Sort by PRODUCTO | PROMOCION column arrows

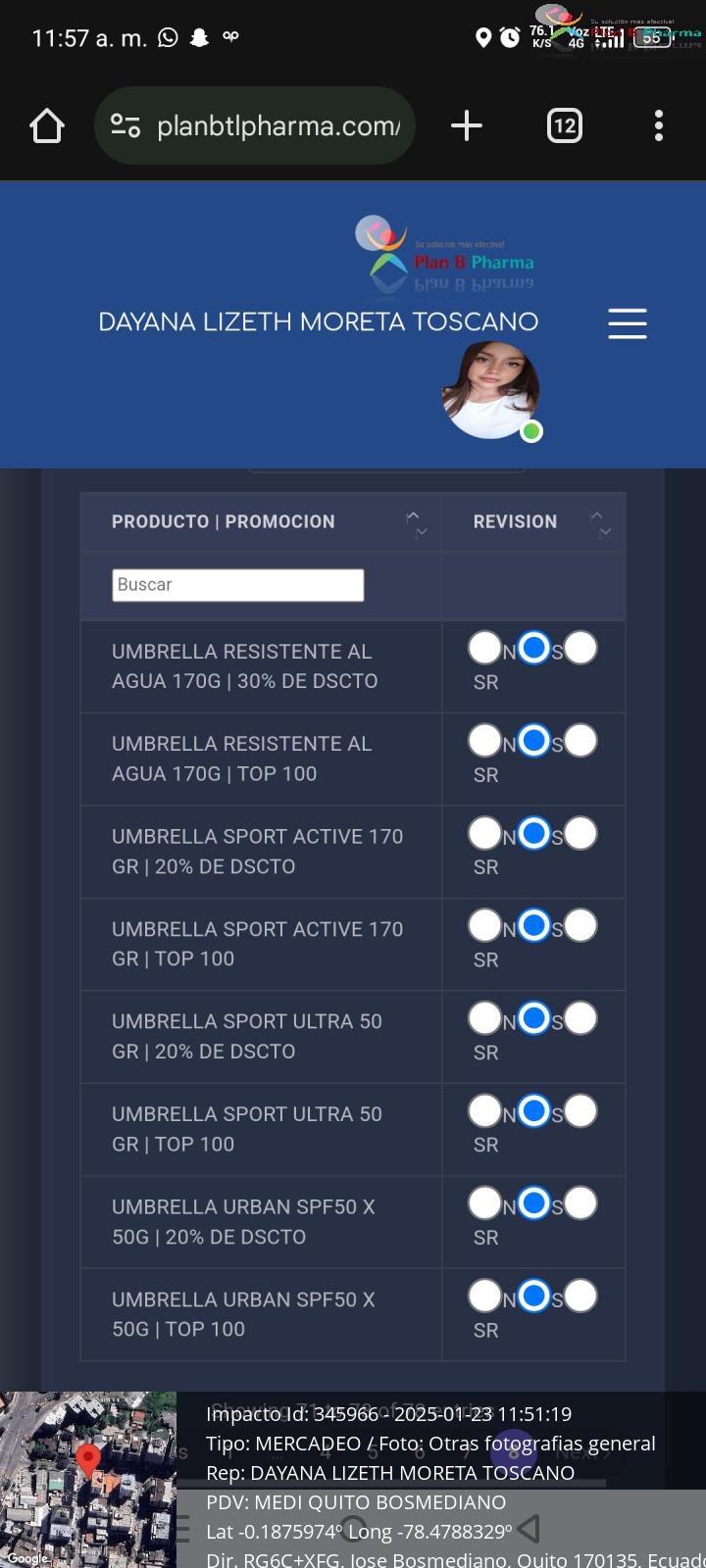(x=416, y=522)
